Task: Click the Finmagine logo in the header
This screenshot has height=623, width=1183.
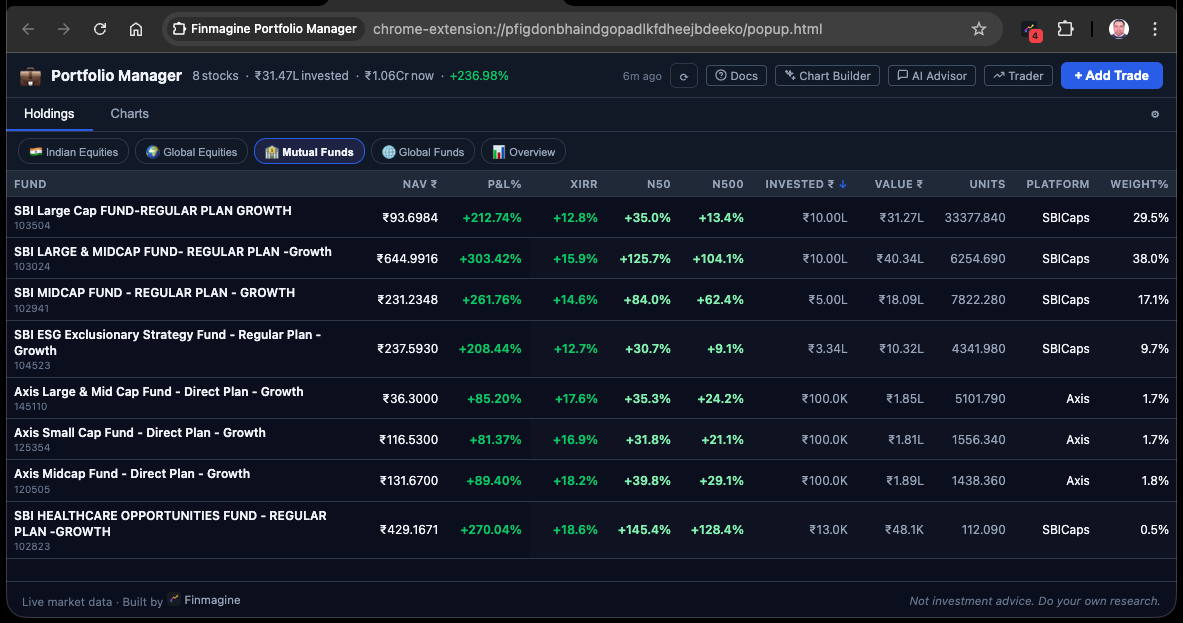Action: pyautogui.click(x=30, y=75)
